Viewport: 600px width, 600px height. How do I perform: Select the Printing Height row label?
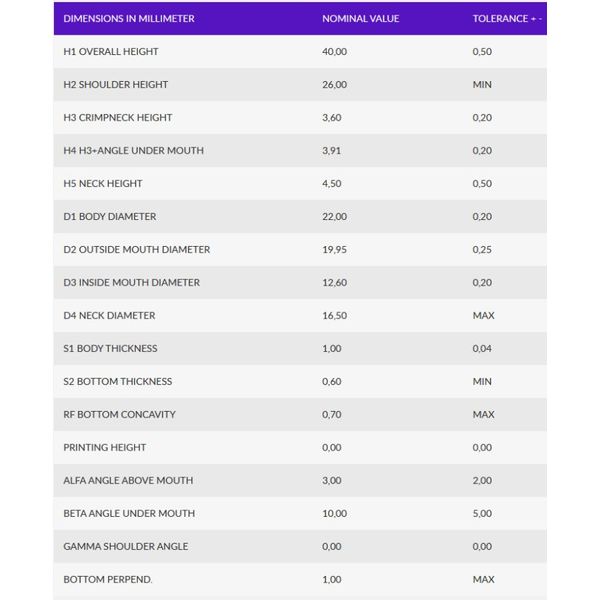click(x=104, y=447)
